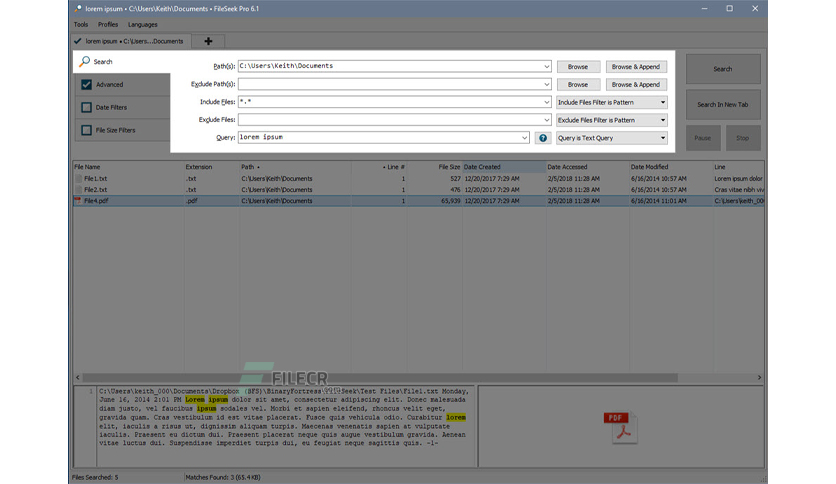This screenshot has width=836, height=484.
Task: Click the large PDF preview icon
Action: [x=621, y=427]
